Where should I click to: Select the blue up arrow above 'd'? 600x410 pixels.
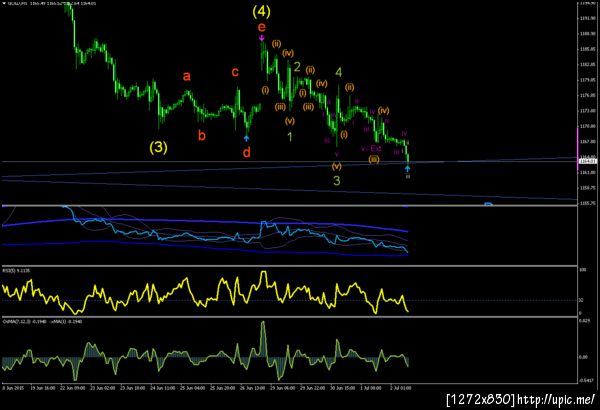coord(246,139)
